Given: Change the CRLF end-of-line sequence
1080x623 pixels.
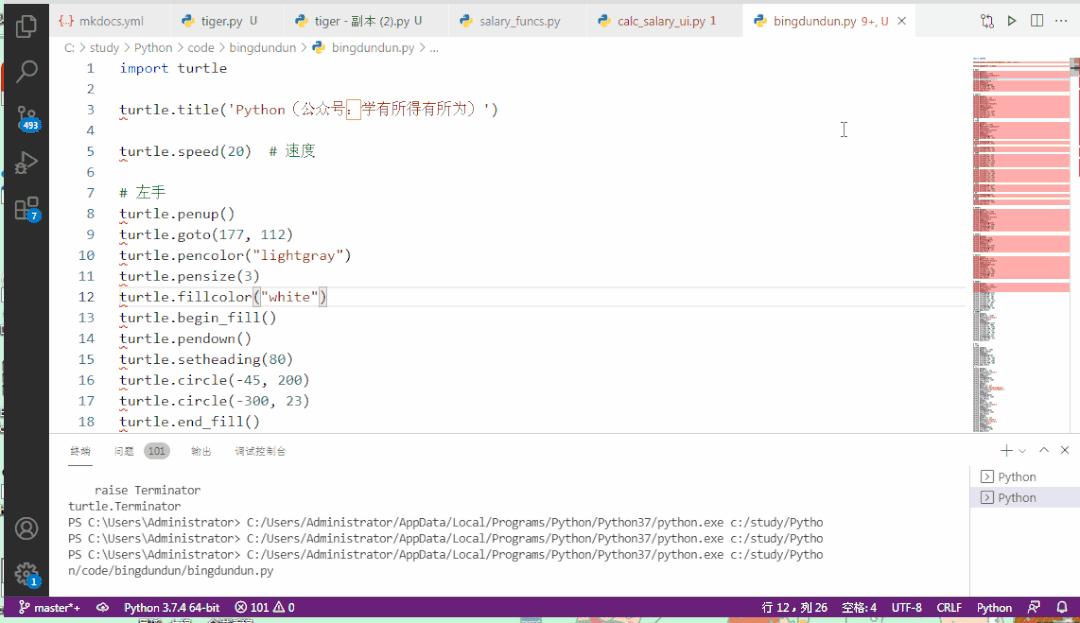Looking at the screenshot, I should (948, 607).
